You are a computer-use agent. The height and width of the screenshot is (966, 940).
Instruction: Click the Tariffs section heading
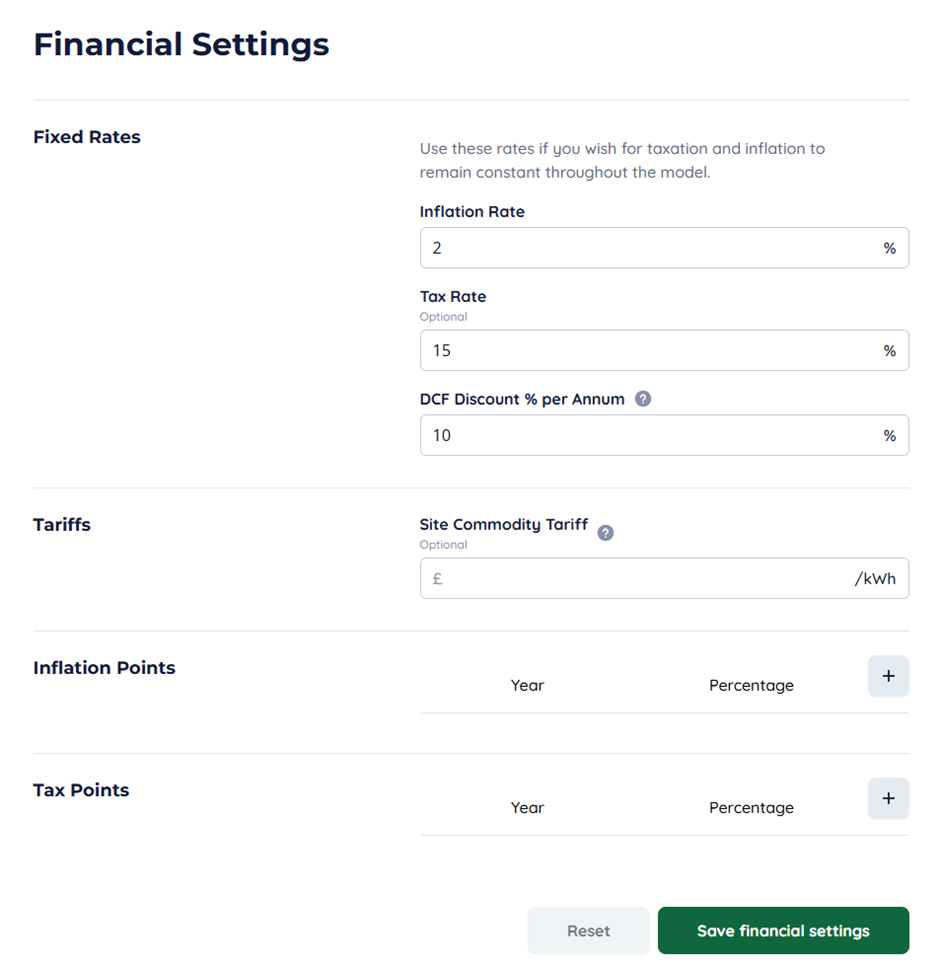tap(61, 524)
